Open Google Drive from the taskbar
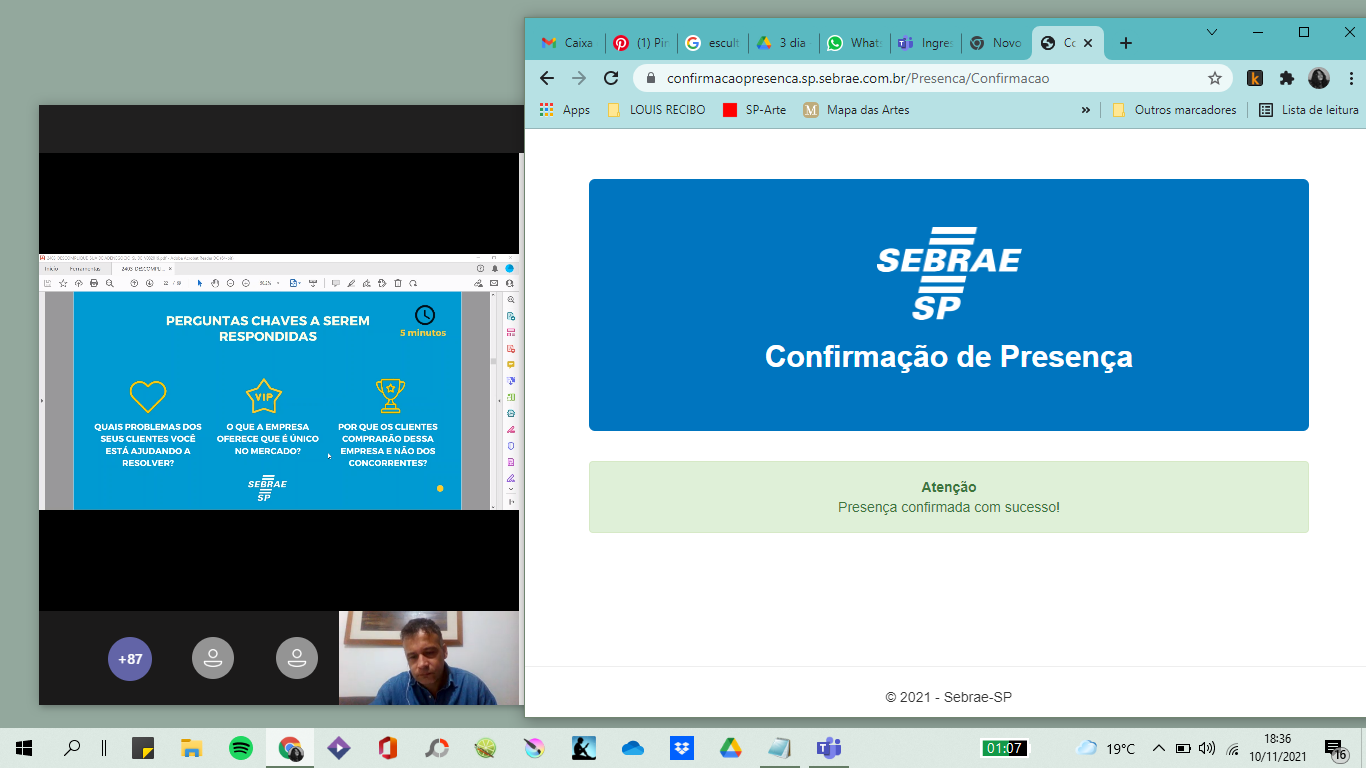The image size is (1366, 768). tap(731, 747)
